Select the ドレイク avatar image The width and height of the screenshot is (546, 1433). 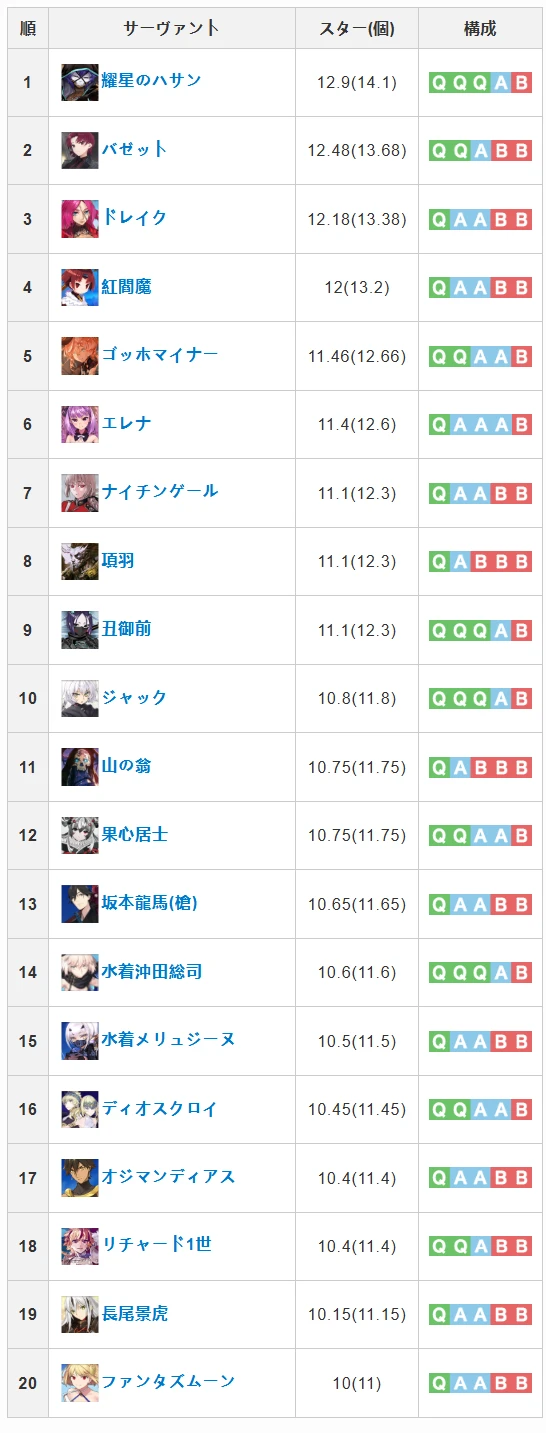pyautogui.click(x=80, y=219)
